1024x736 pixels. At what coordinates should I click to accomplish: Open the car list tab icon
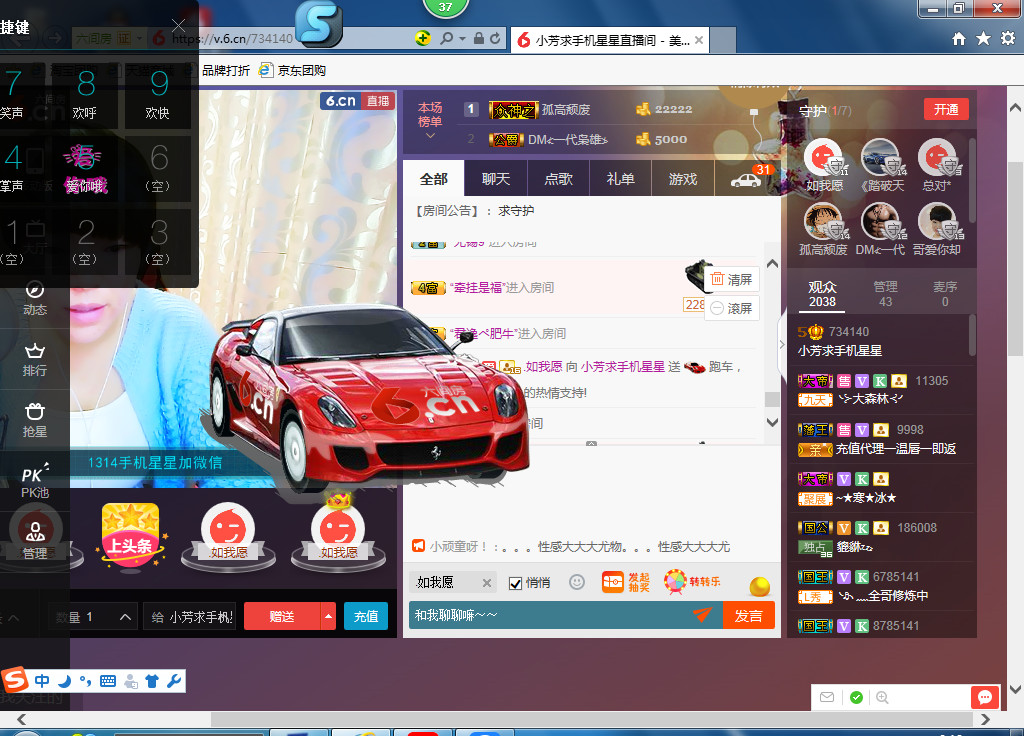(746, 180)
